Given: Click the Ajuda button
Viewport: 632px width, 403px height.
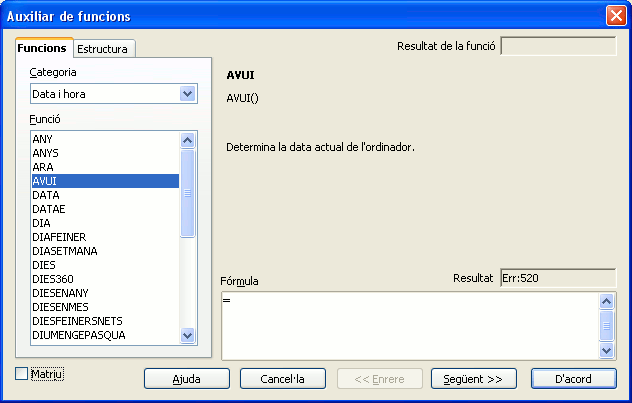Looking at the screenshot, I should 186,379.
